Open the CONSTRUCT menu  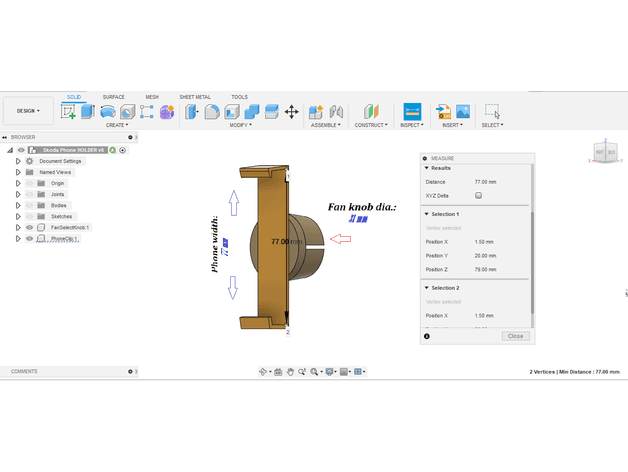(x=371, y=125)
